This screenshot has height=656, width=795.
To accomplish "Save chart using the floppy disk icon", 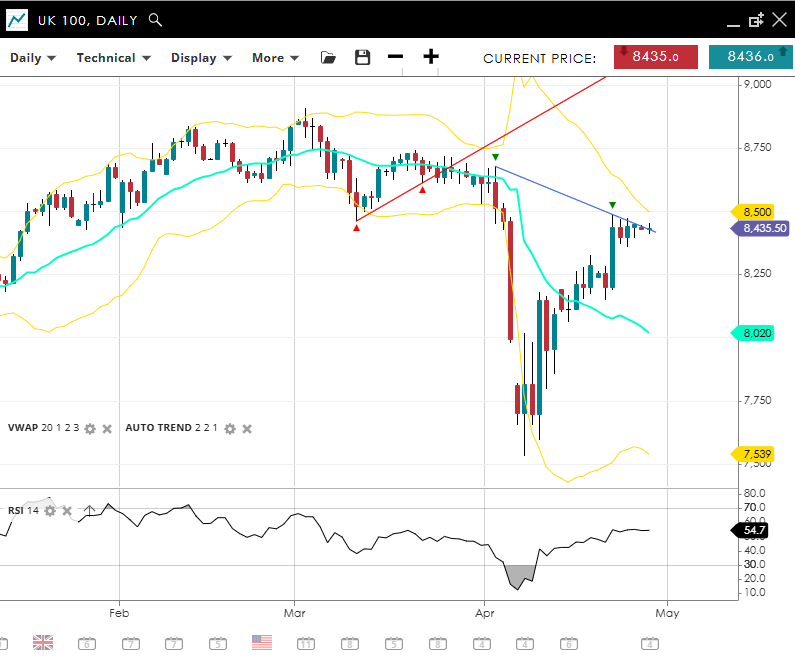I will pos(362,57).
